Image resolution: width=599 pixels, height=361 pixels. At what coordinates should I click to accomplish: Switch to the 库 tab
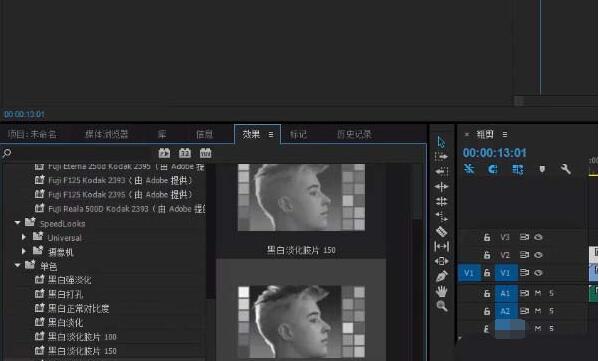[162, 134]
